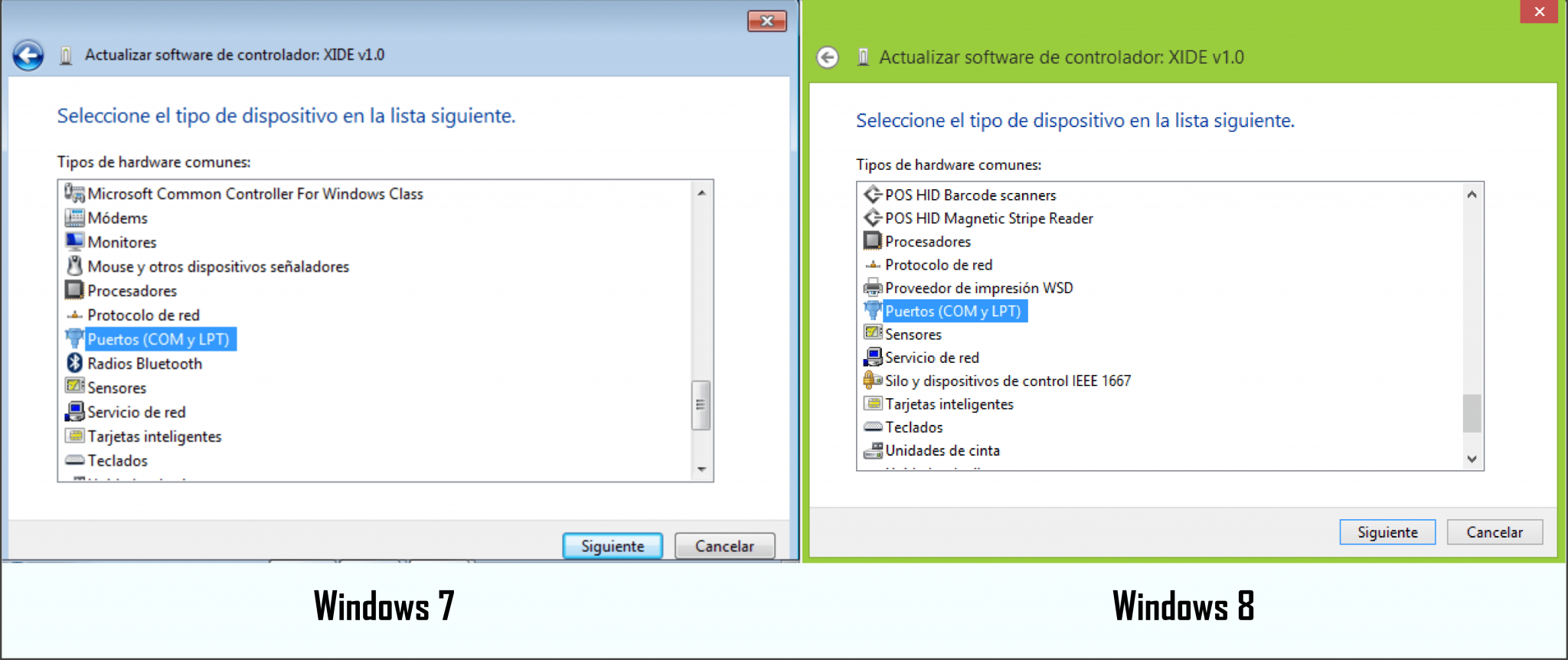The image size is (1568, 660).
Task: Select Silo y dispositivos de control IEEE 1667
Action: 1007,381
